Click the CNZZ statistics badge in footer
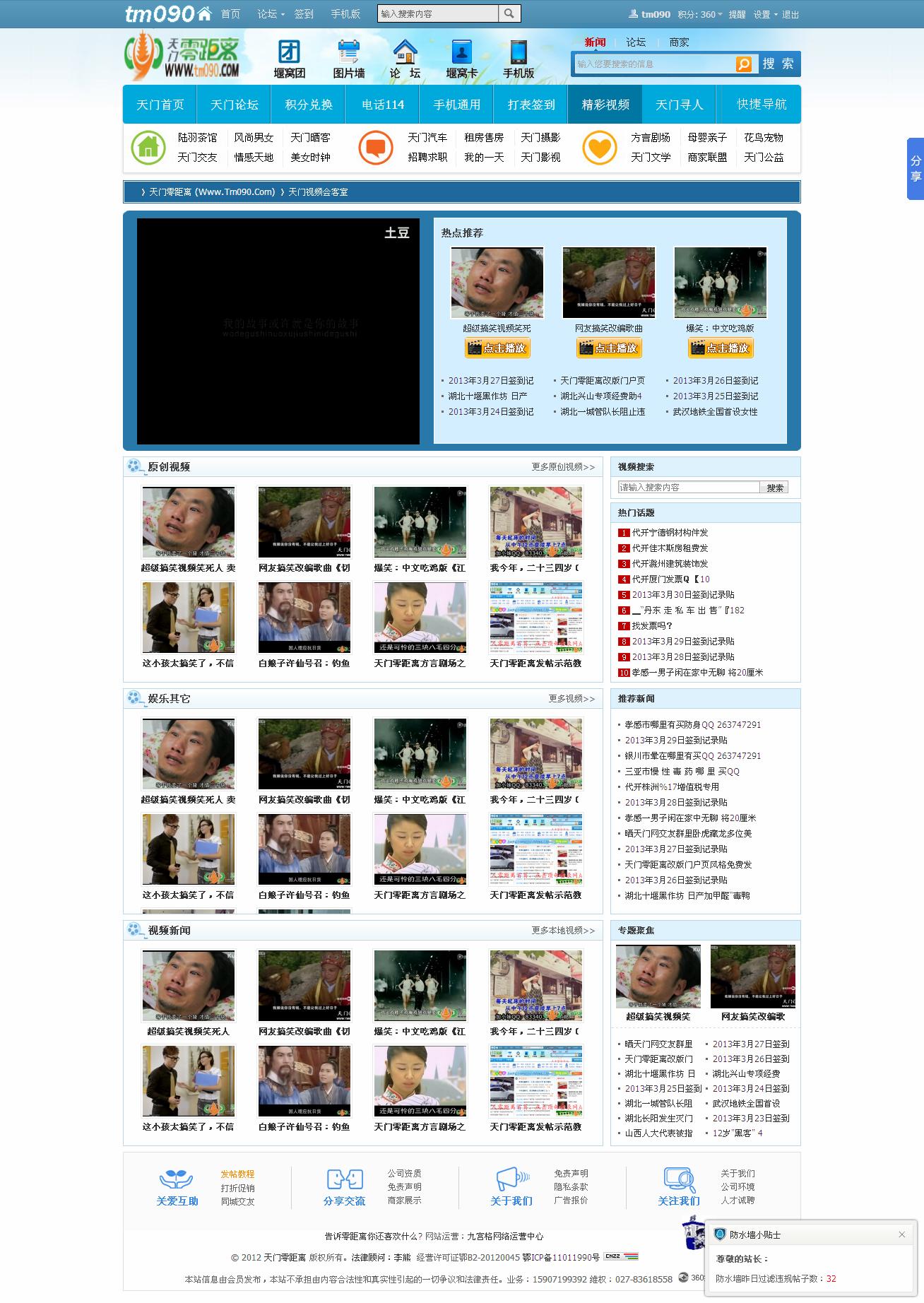 point(621,1256)
